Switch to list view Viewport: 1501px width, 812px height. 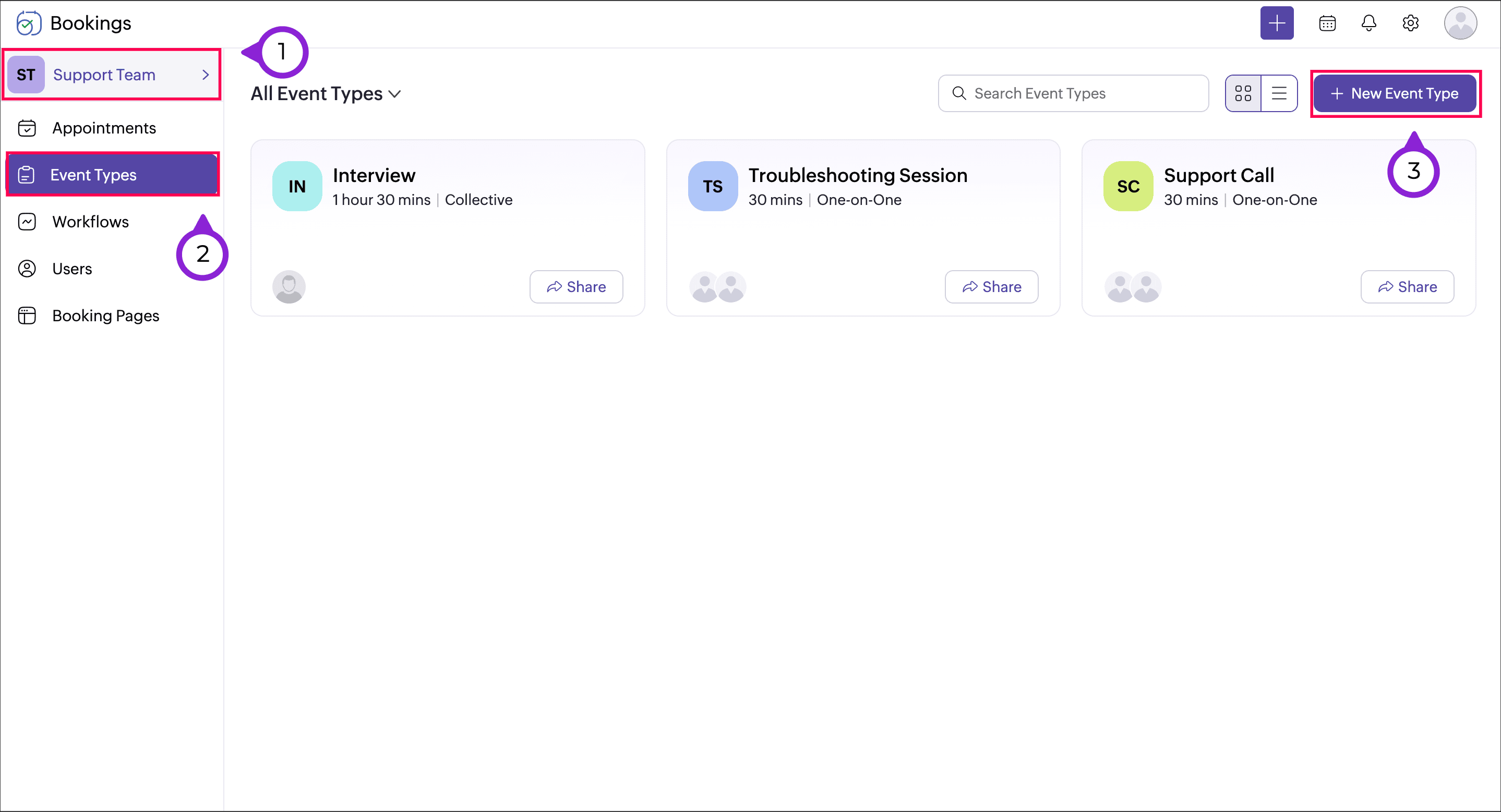(1279, 93)
